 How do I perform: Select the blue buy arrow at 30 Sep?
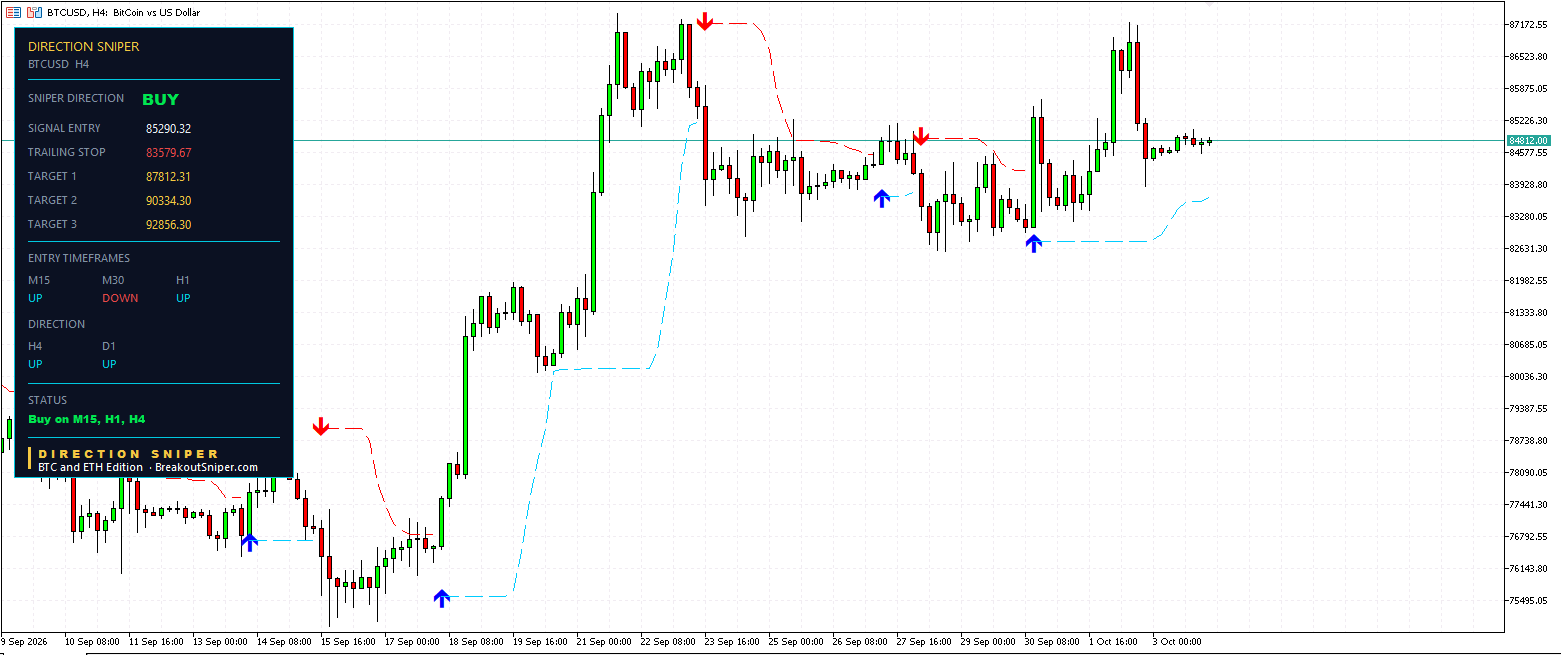click(1033, 242)
